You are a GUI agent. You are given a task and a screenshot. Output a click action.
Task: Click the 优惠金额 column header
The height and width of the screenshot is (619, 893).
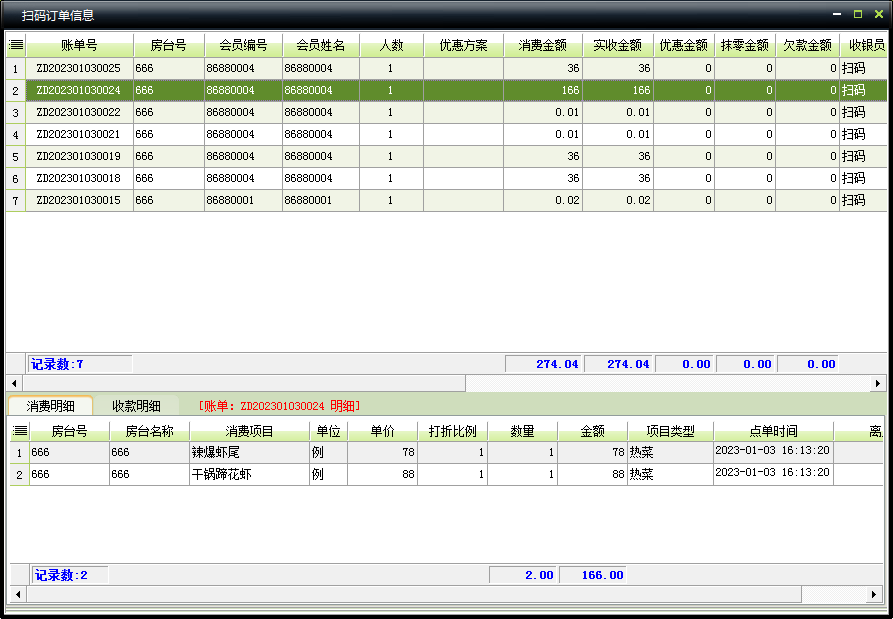coord(683,45)
